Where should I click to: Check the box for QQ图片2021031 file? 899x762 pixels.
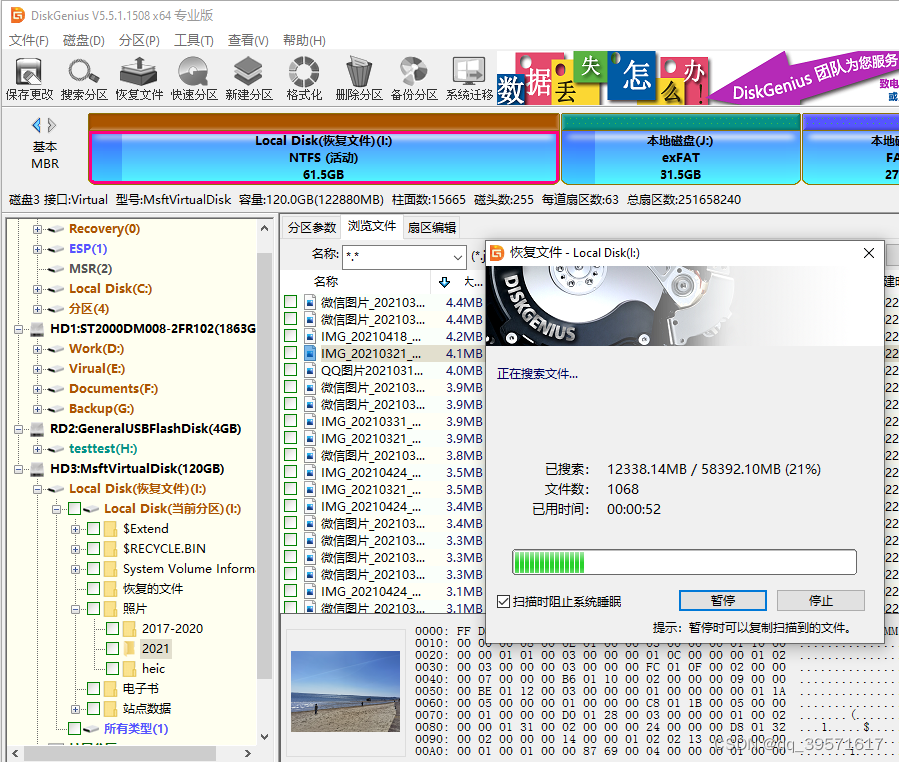click(291, 370)
